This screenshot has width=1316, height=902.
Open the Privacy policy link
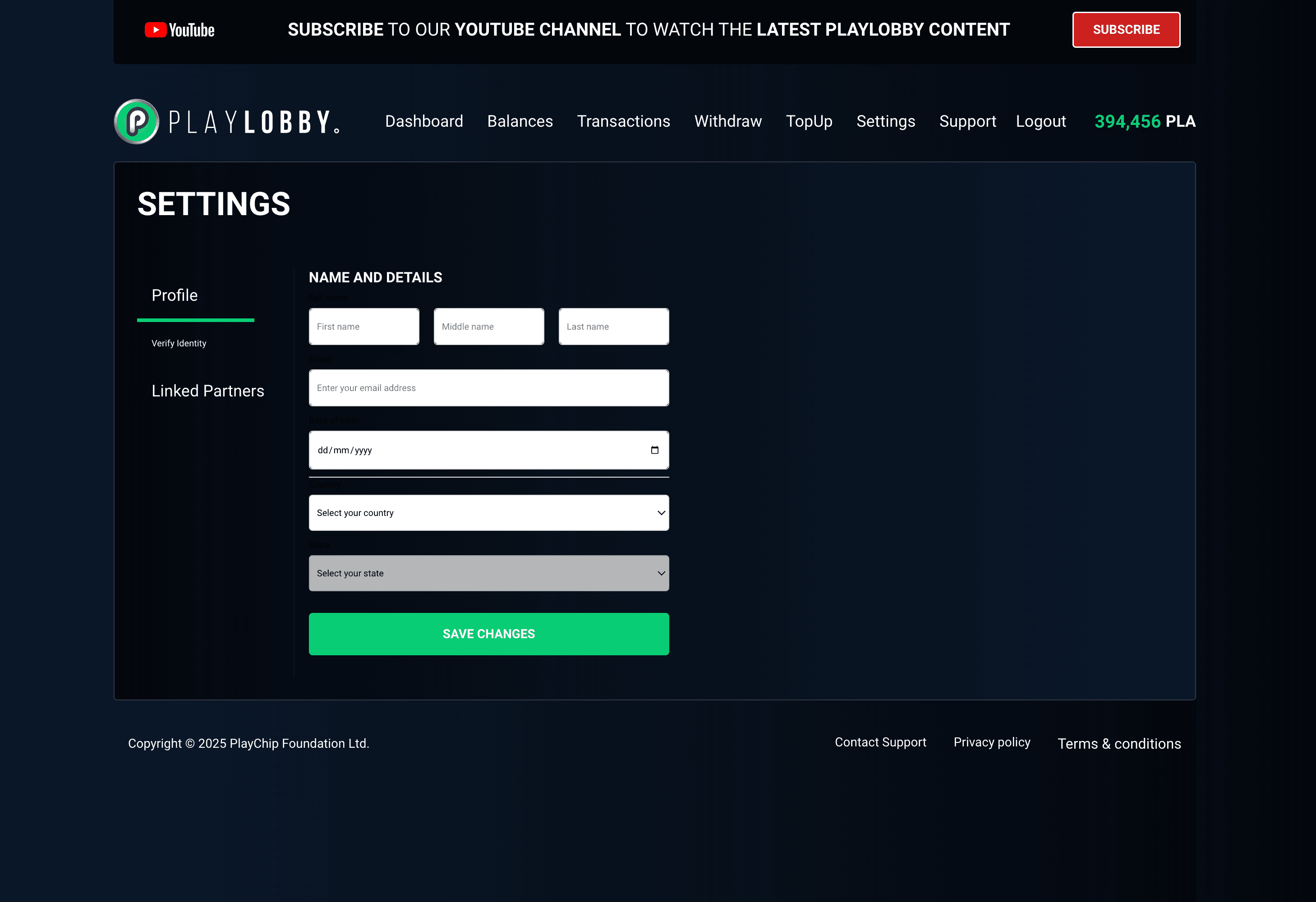(x=992, y=742)
